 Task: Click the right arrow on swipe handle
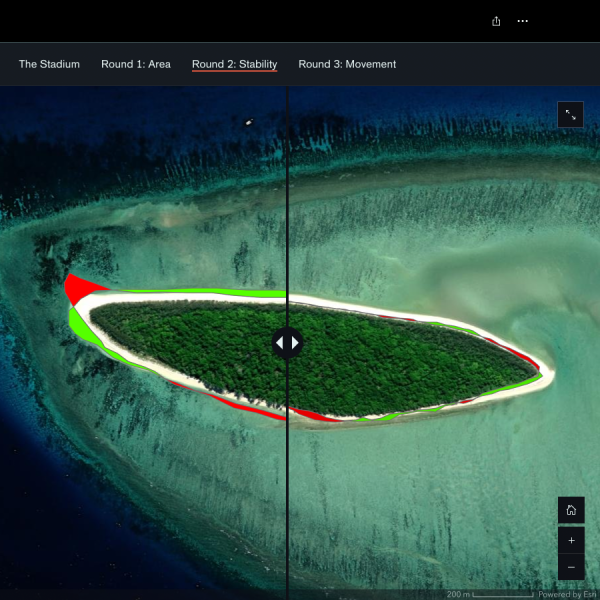(295, 343)
